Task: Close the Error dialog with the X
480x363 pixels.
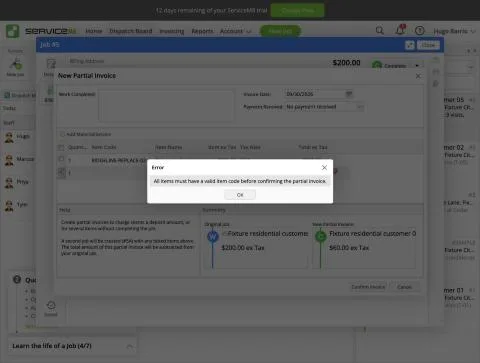Action: pos(324,167)
